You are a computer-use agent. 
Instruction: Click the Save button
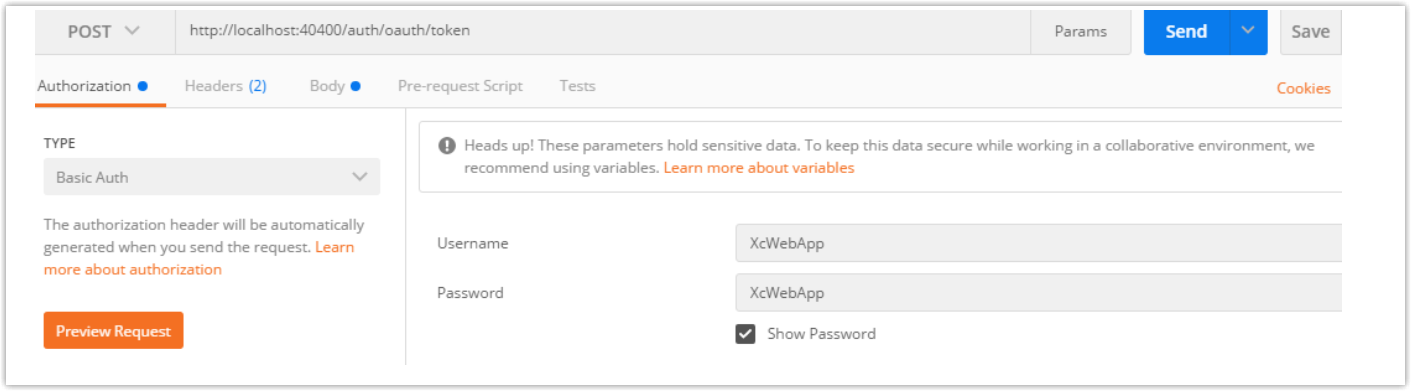[1310, 31]
